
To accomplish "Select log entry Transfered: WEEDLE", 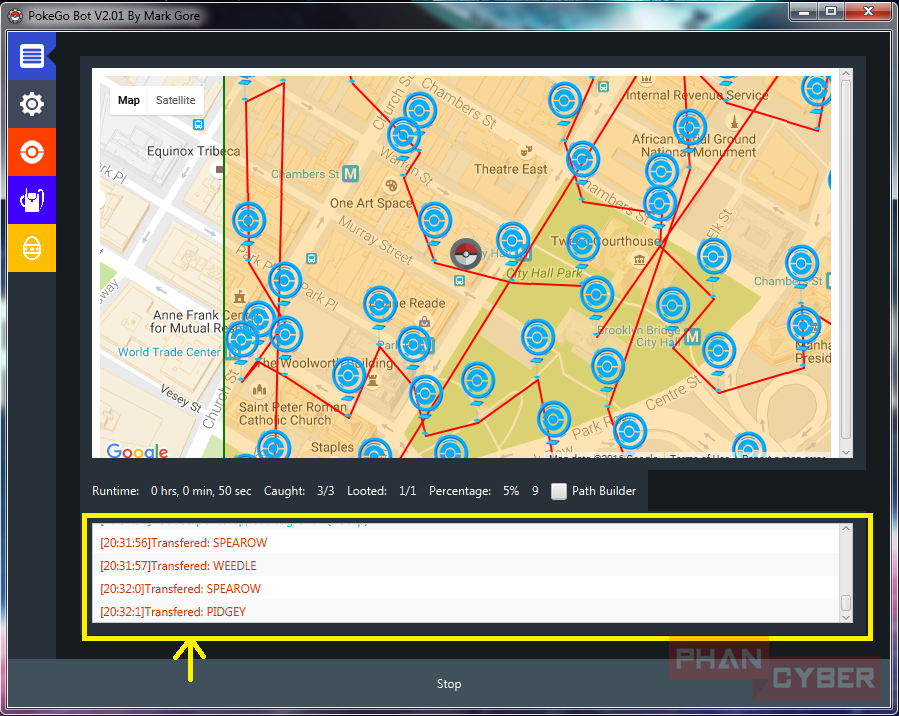I will [x=466, y=566].
